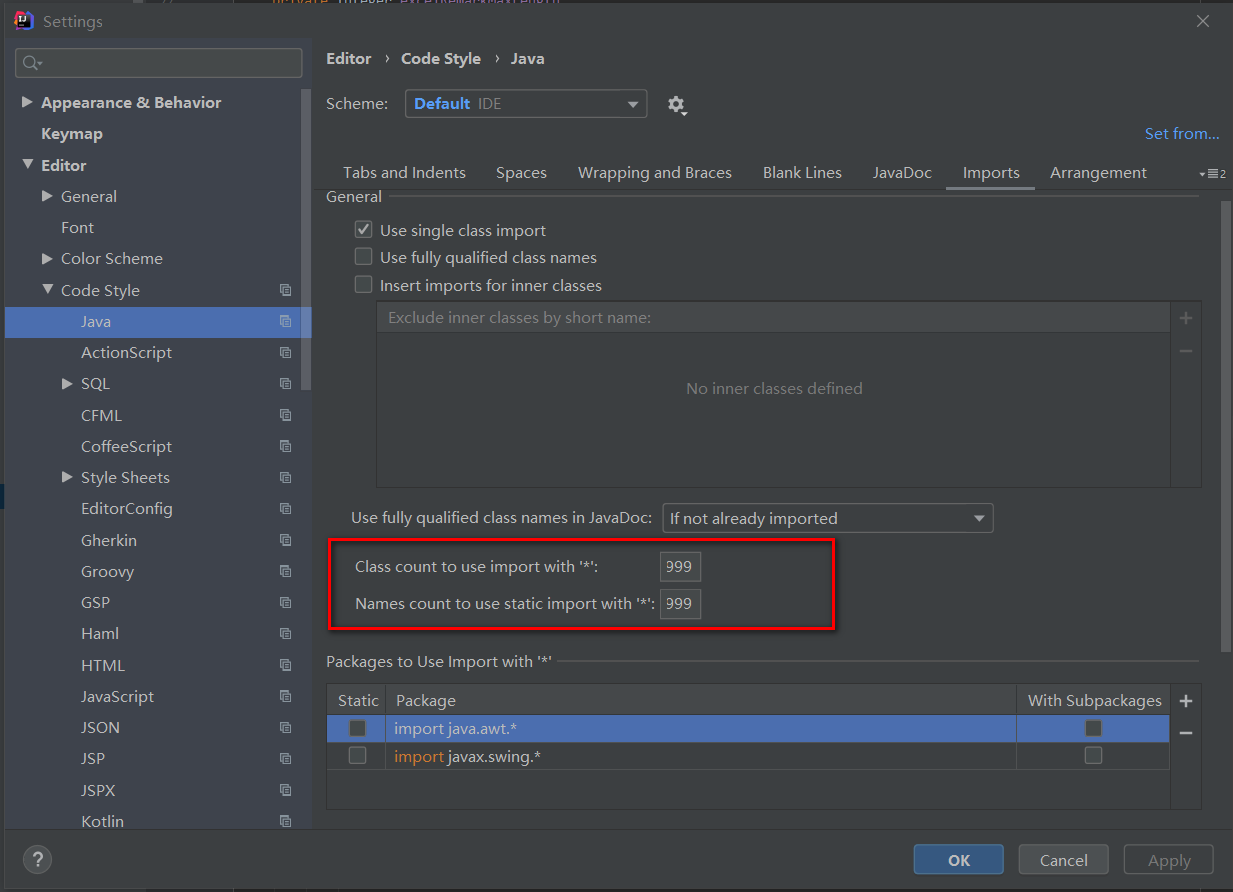
Task: Click the 'Set from...' link
Action: [x=1182, y=134]
